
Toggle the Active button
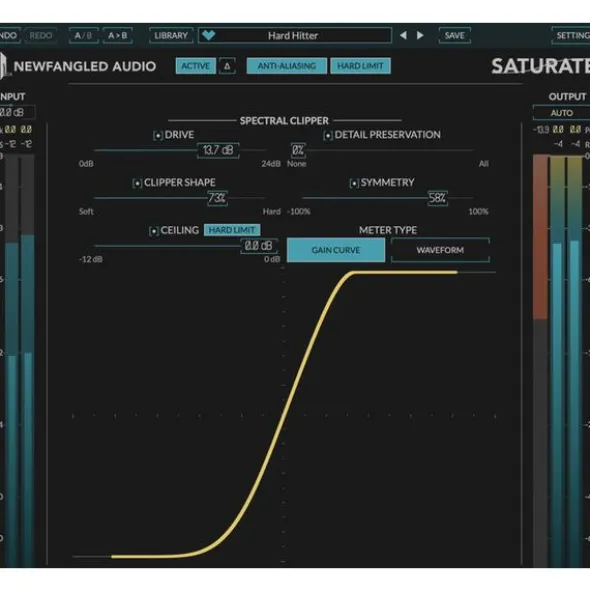click(x=196, y=66)
